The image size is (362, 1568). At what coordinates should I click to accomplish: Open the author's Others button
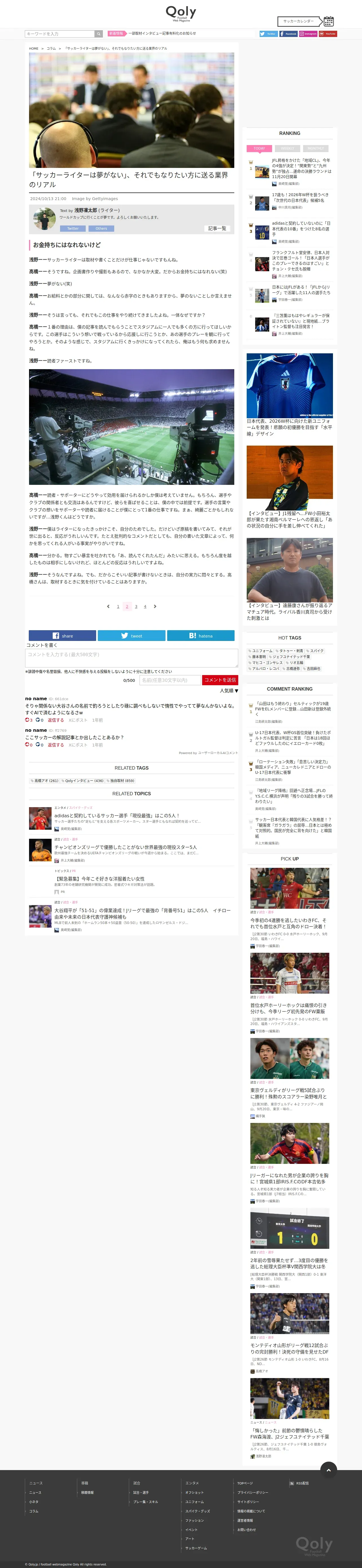pos(101,228)
